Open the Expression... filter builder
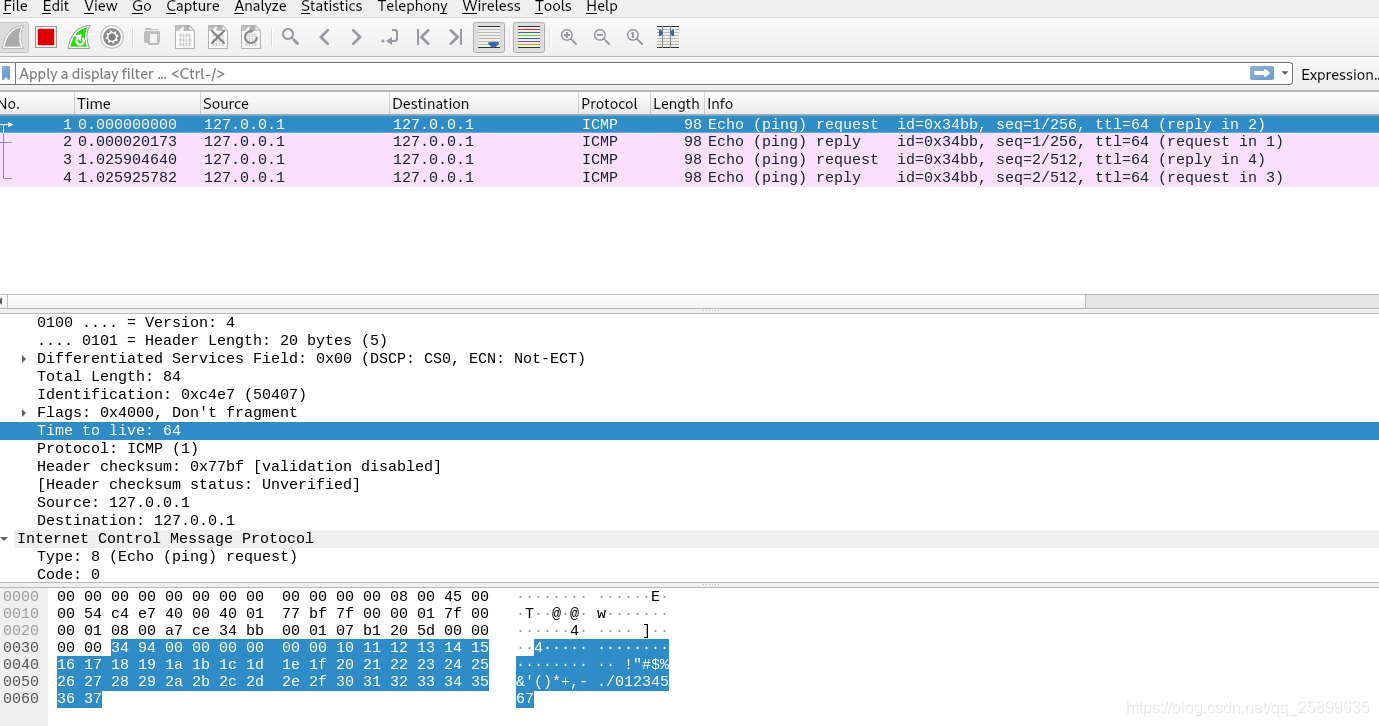1379x726 pixels. (x=1339, y=74)
